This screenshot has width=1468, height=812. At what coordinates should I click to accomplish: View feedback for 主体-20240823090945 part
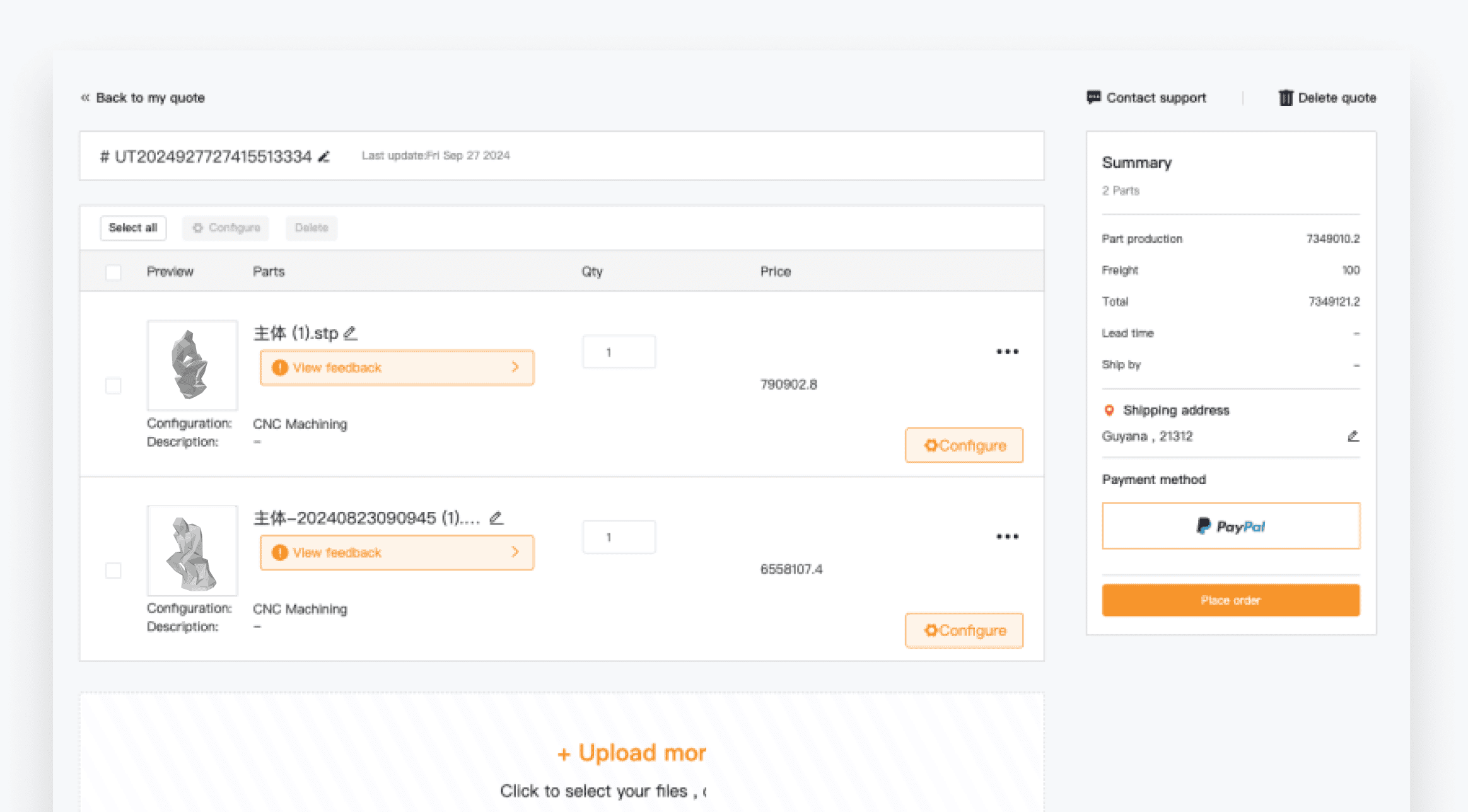tap(397, 552)
